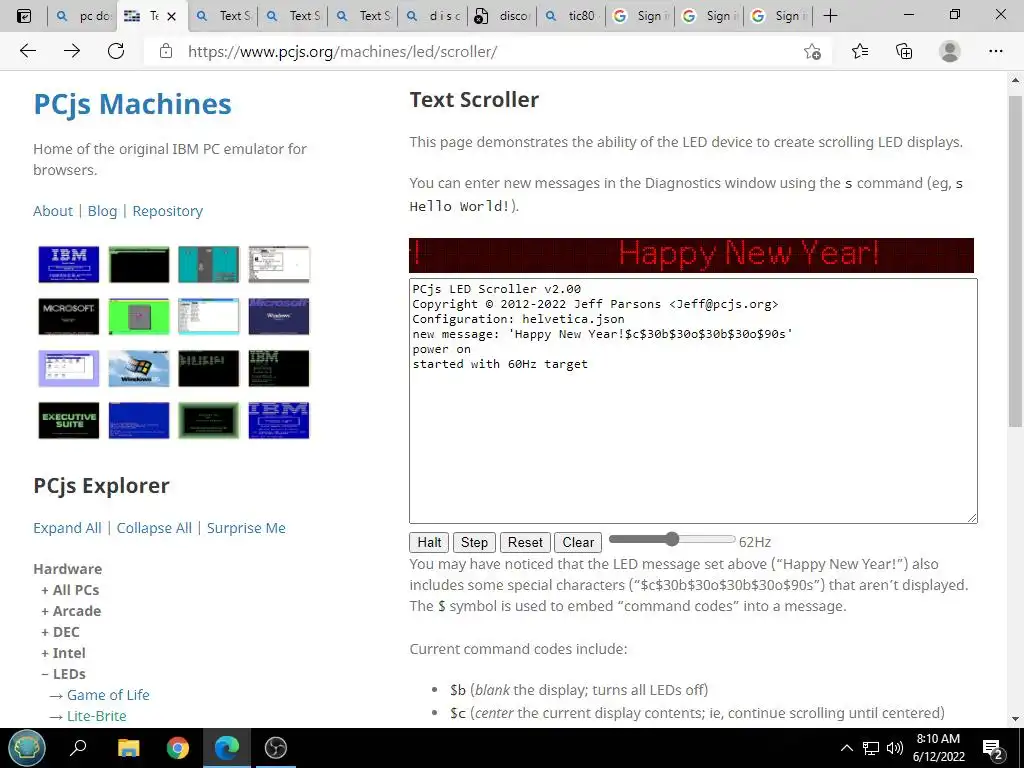This screenshot has height=768, width=1024.
Task: Open the Blog link
Action: pyautogui.click(x=103, y=211)
